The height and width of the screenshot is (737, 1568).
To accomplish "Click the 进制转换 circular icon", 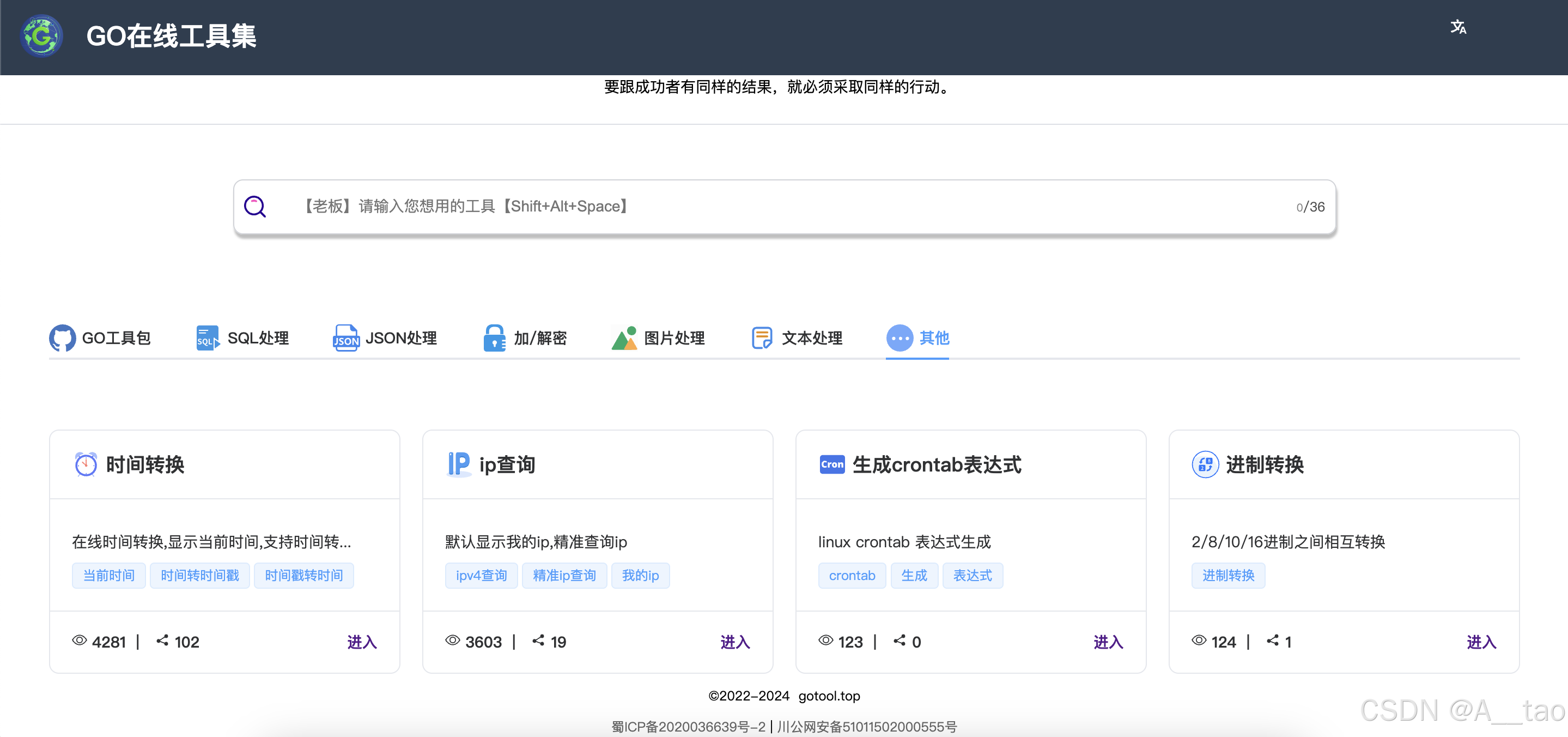I will pos(1205,465).
